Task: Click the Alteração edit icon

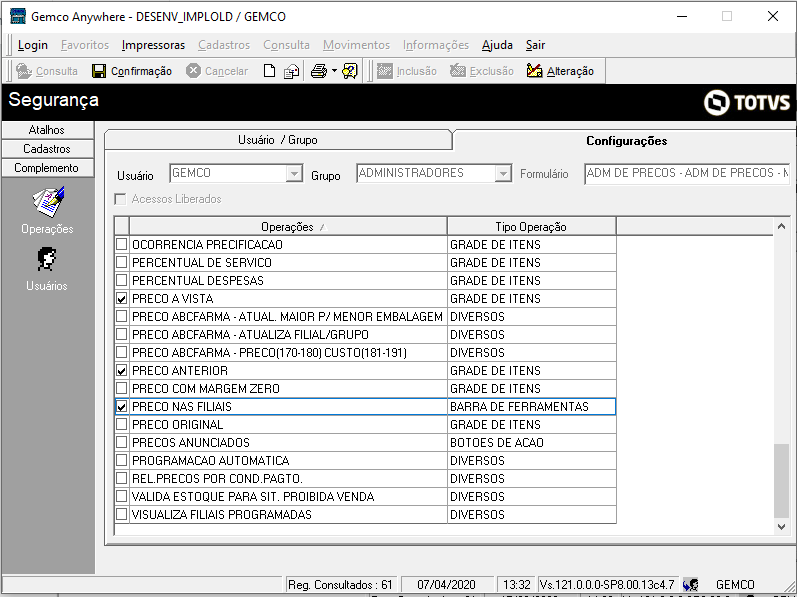Action: (x=534, y=71)
